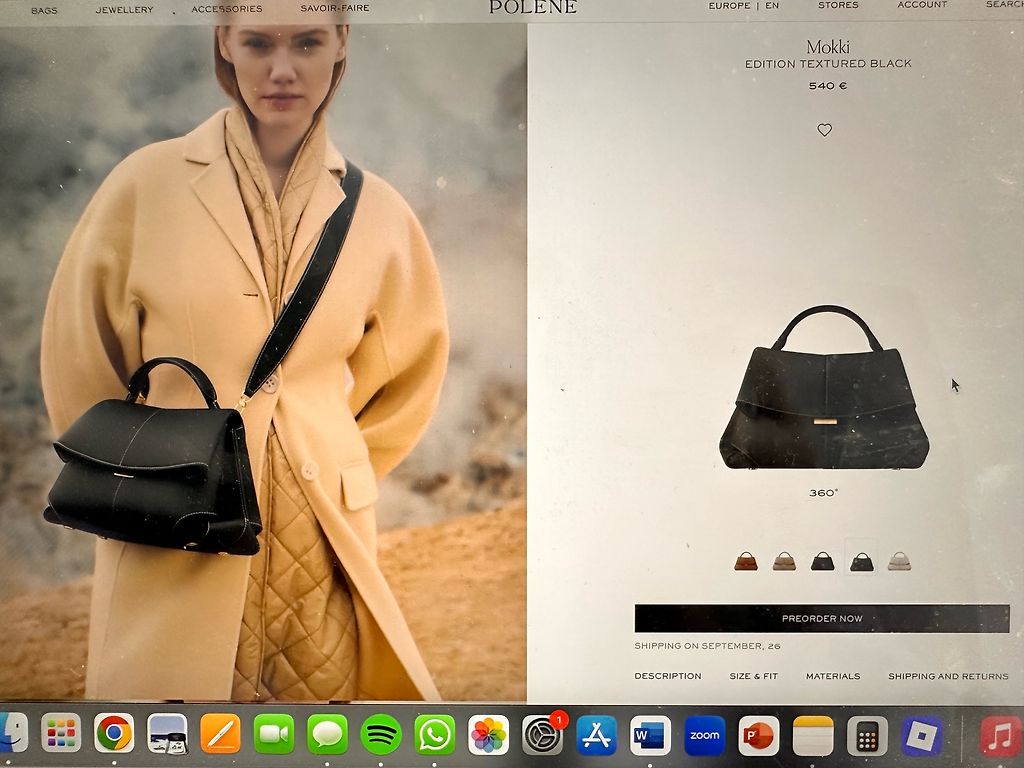The width and height of the screenshot is (1024, 768).
Task: Open Spotify from the dock
Action: coord(381,734)
